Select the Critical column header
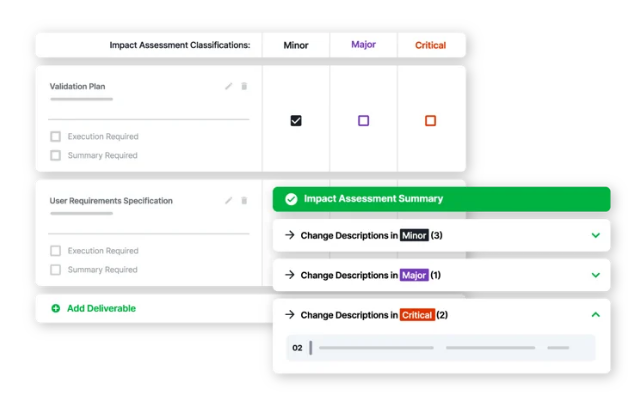628x411 pixels. click(430, 45)
